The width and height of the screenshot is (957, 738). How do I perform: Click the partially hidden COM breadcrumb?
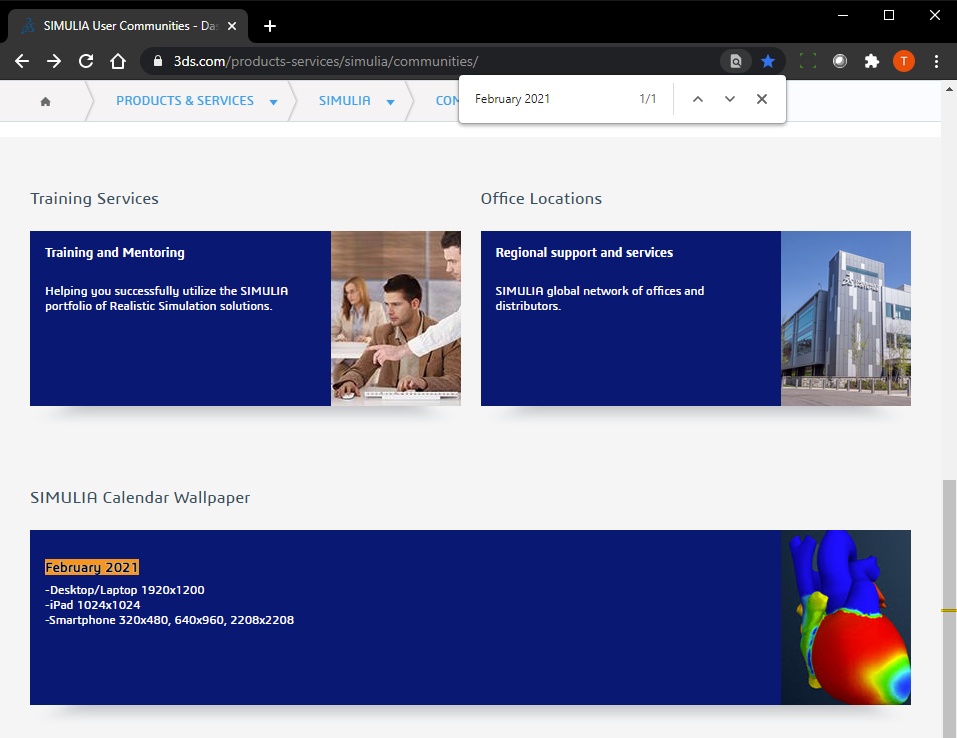(447, 101)
